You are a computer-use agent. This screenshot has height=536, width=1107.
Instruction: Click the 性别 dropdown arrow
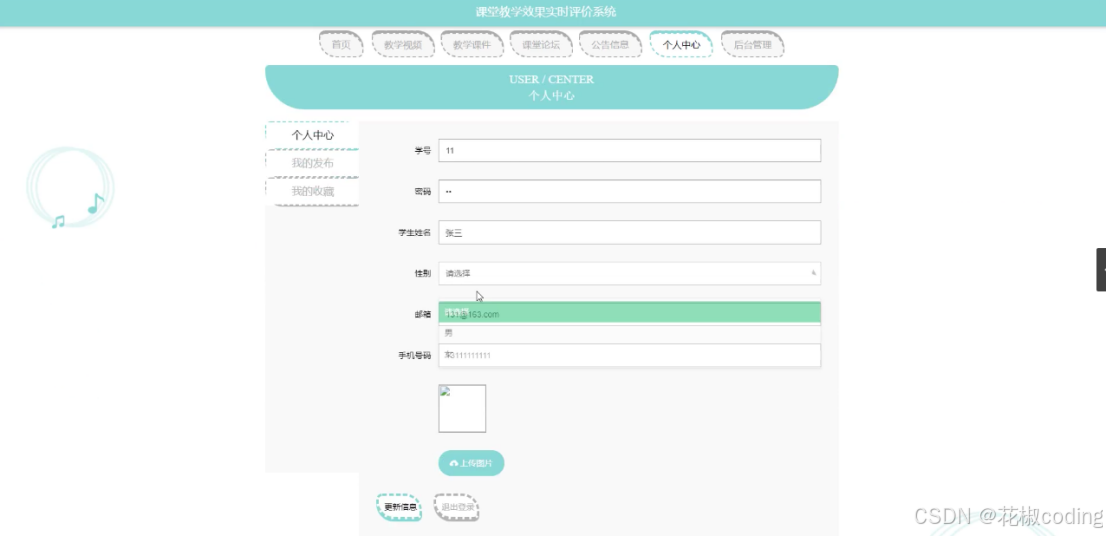813,273
